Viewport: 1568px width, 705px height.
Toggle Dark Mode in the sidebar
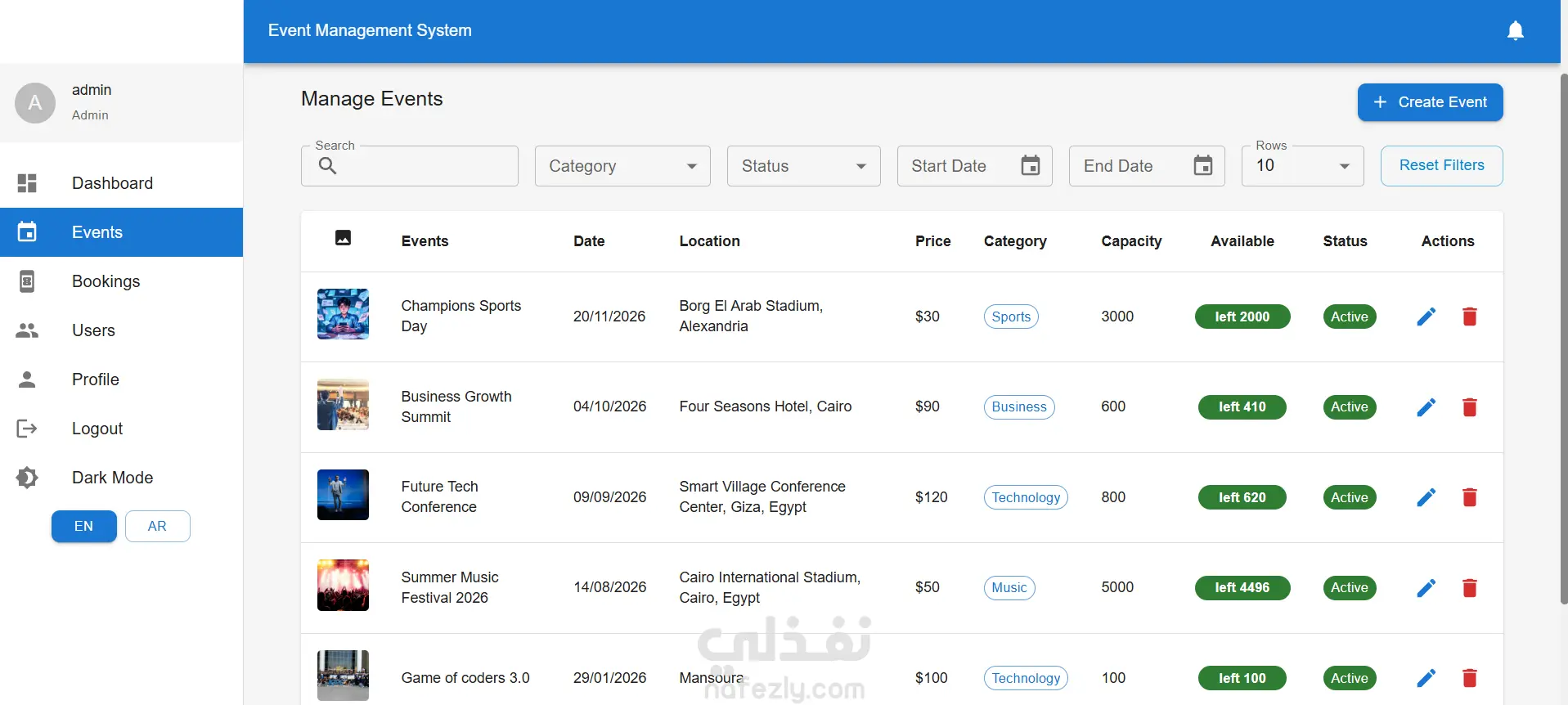tap(112, 478)
